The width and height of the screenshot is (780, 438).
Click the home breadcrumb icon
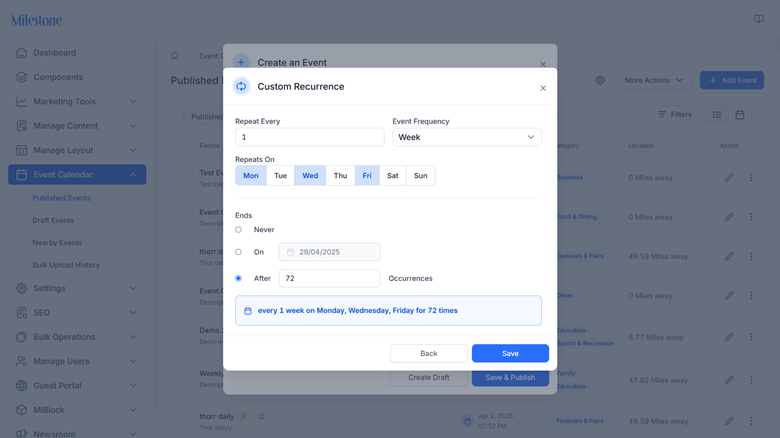(x=175, y=56)
